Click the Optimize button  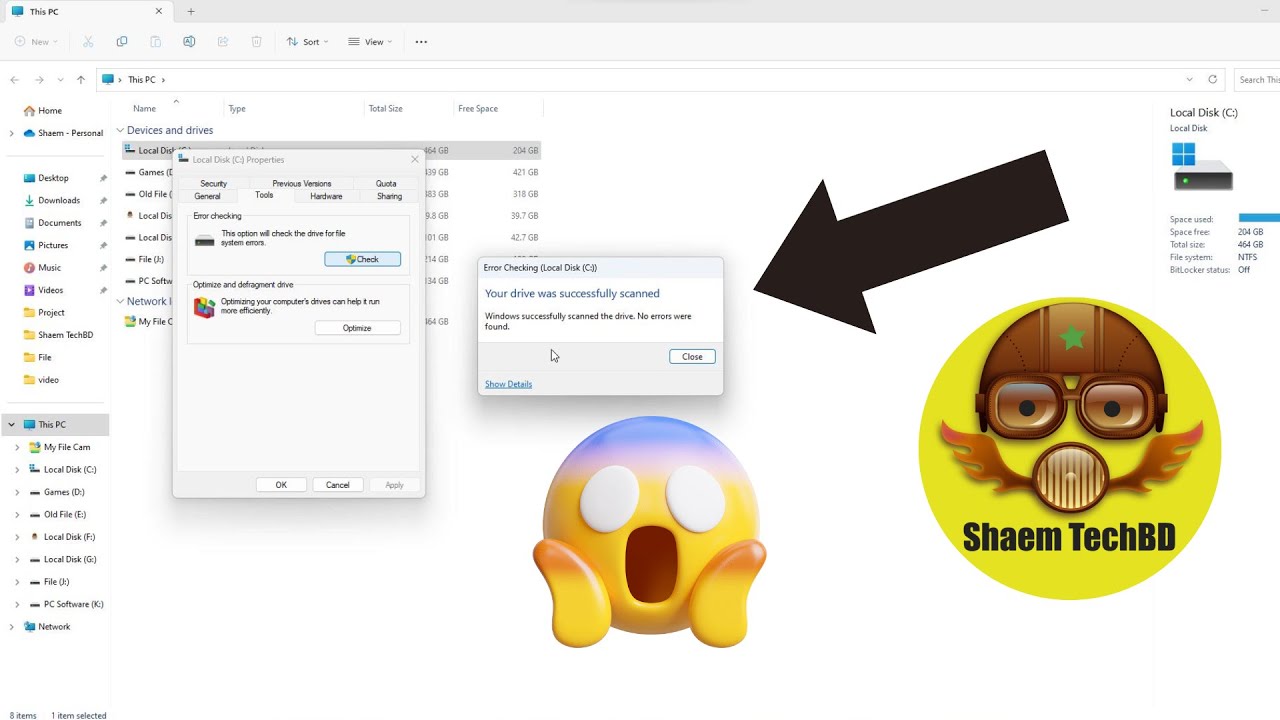[x=357, y=328]
